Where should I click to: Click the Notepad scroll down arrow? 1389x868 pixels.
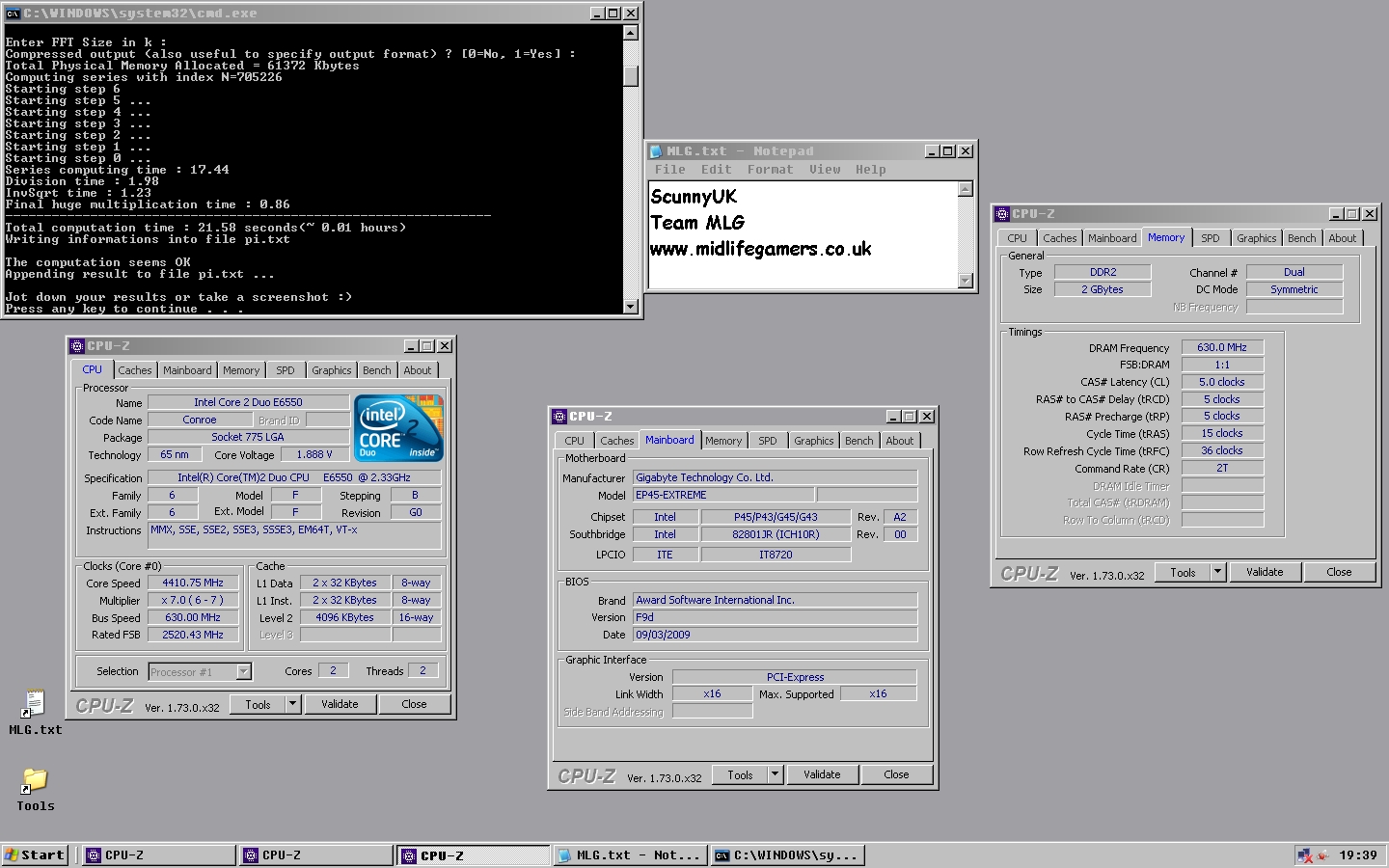point(966,281)
